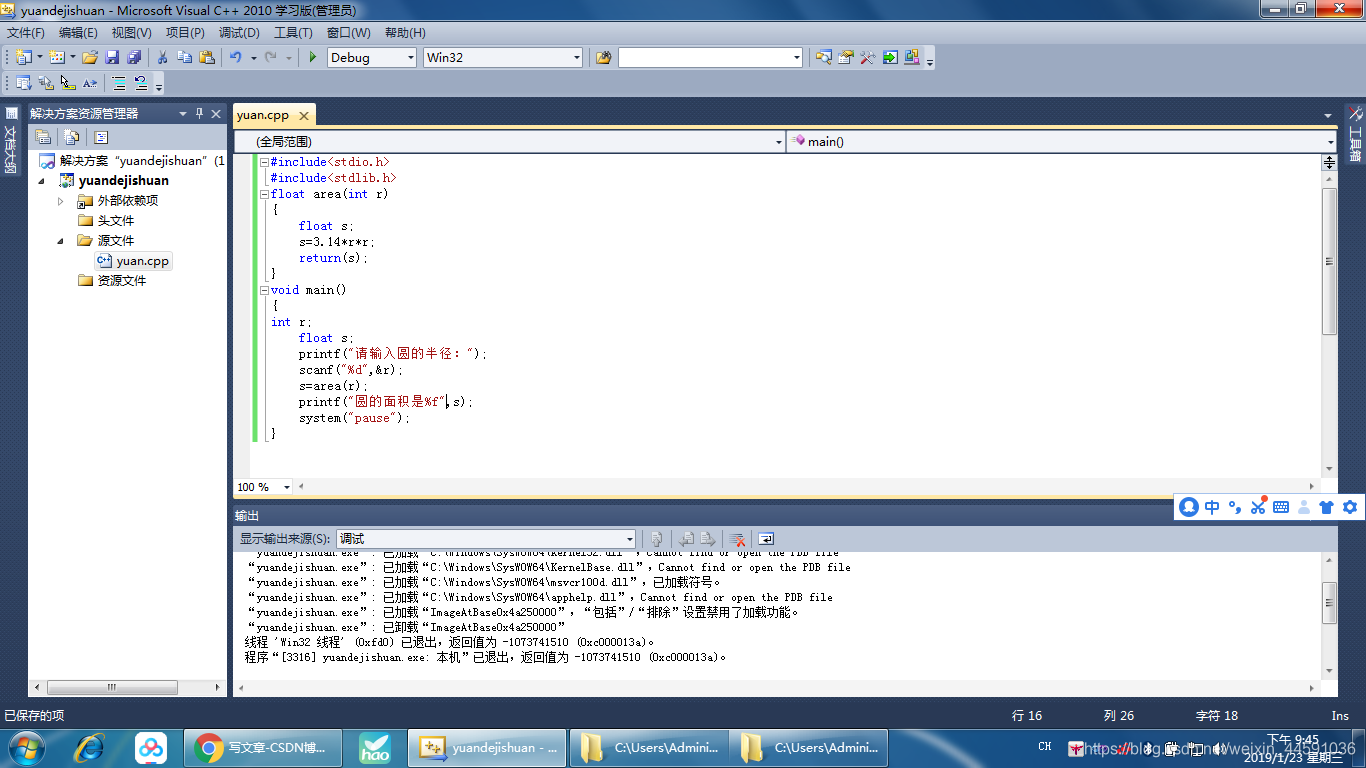Image resolution: width=1366 pixels, height=768 pixels.
Task: Click the Copy toolbar icon
Action: (184, 58)
